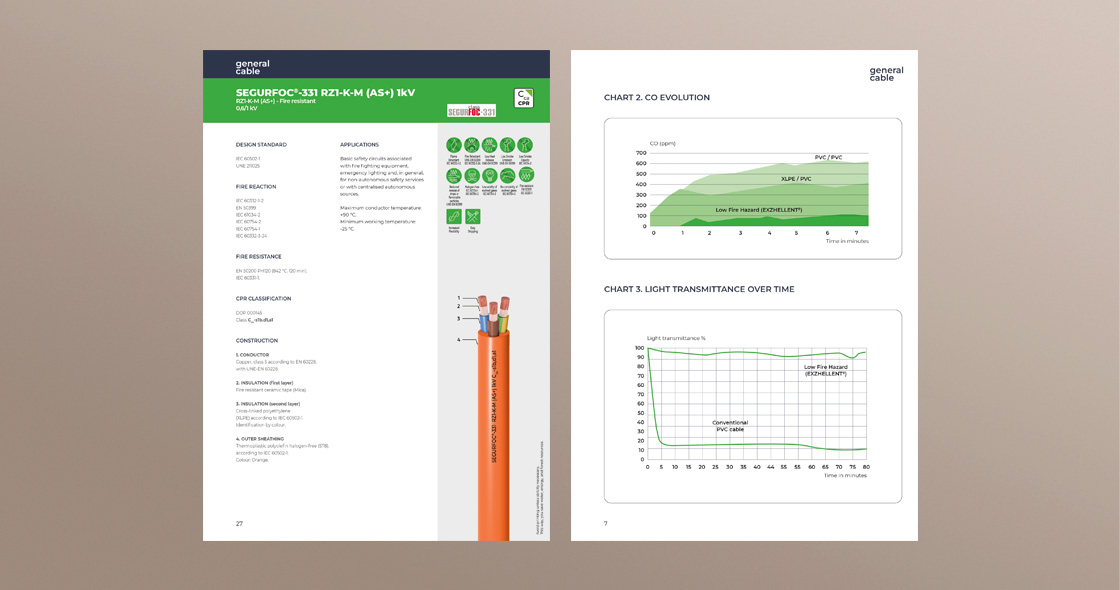The height and width of the screenshot is (590, 1120).
Task: Click the Conventional PVC cable curve label
Action: [730, 426]
